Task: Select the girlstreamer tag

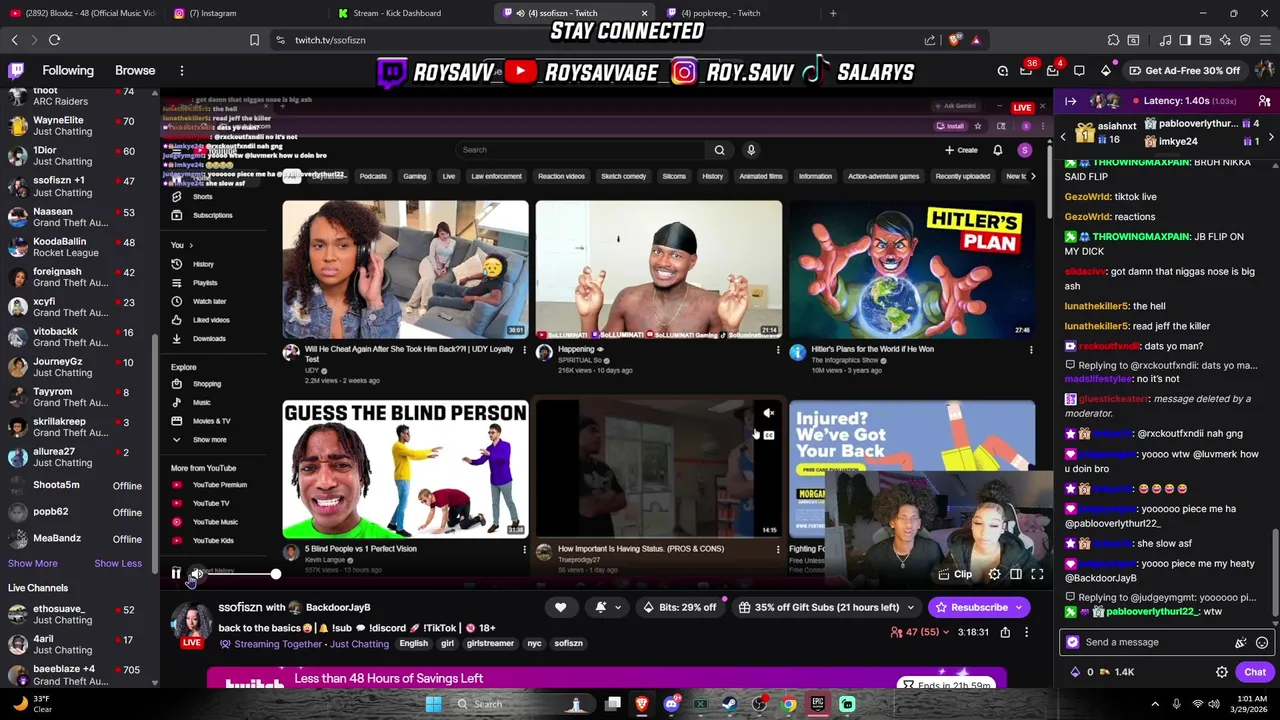Action: coord(490,644)
